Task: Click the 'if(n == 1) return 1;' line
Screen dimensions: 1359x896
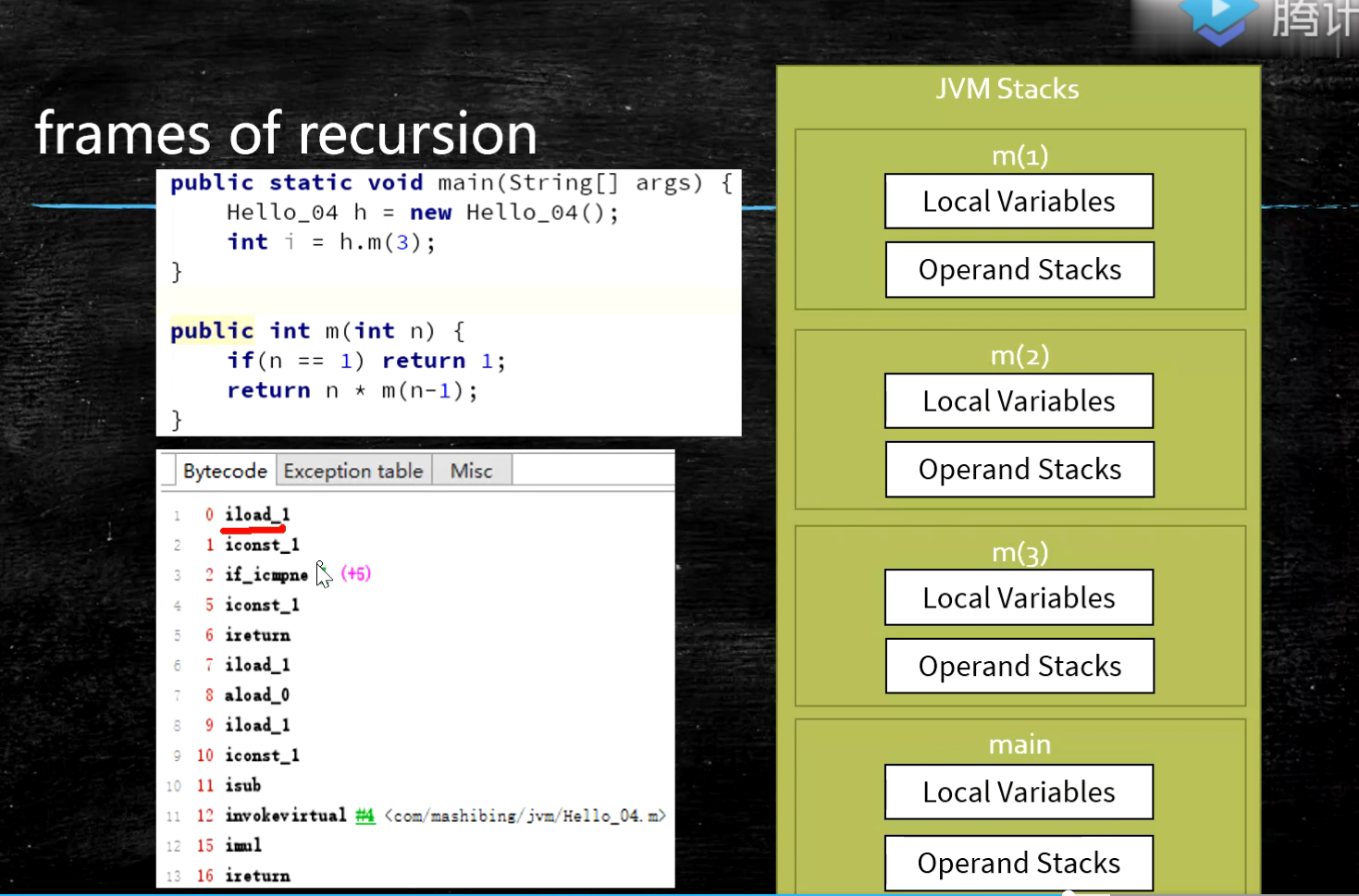Action: click(366, 361)
